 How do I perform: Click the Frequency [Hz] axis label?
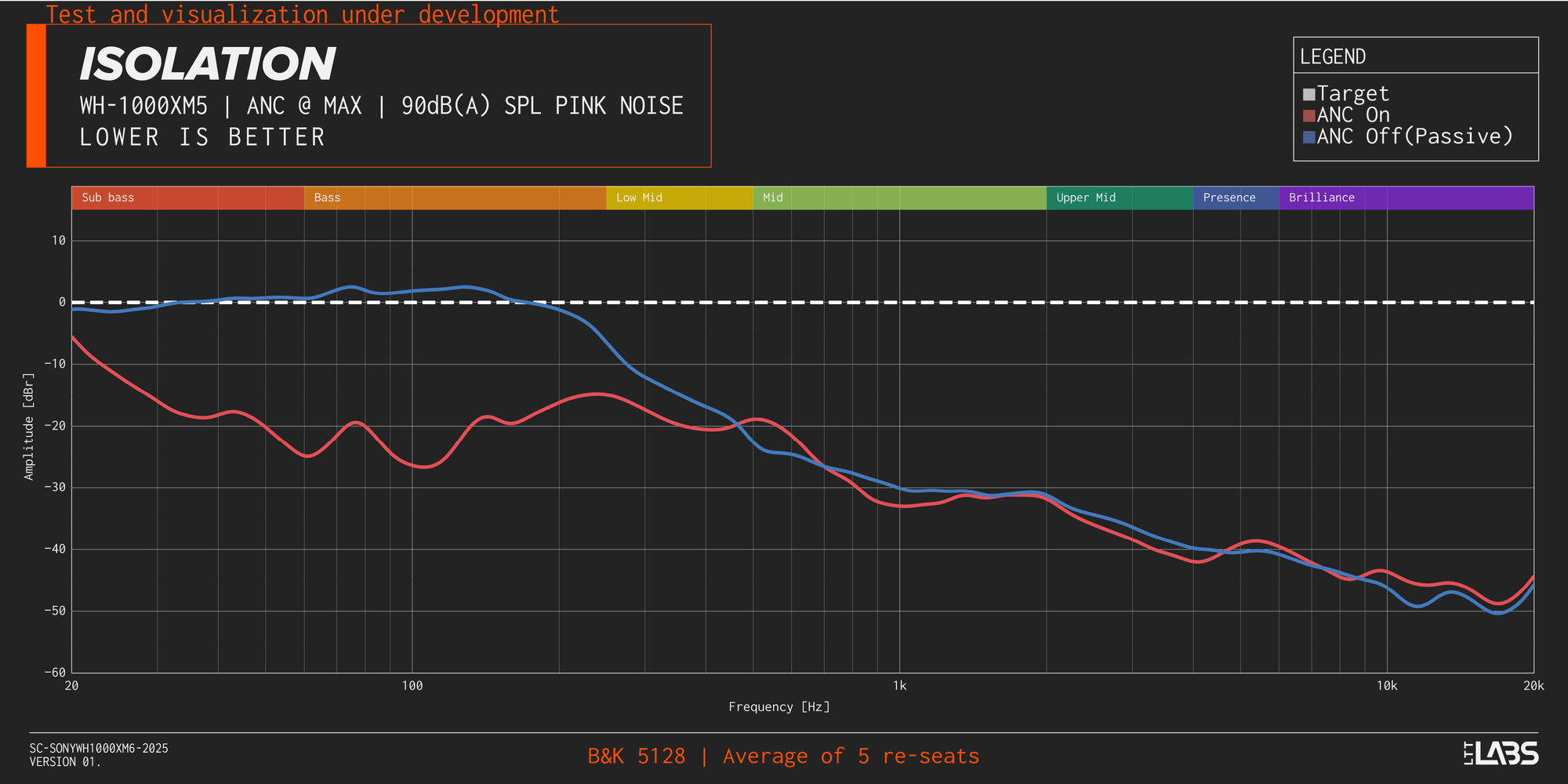tap(779, 707)
